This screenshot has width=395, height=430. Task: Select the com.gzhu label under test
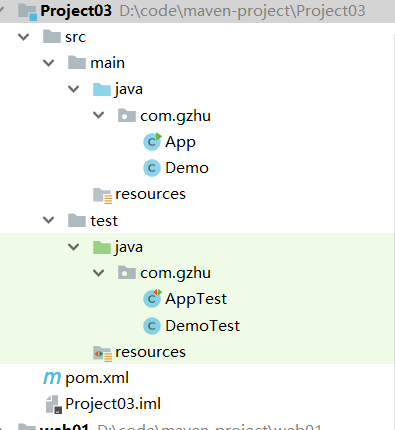175,274
